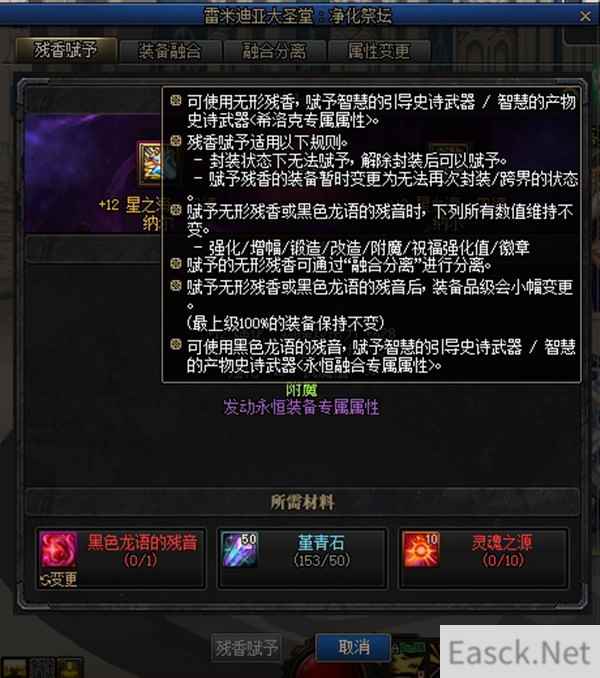Open the 装备融合 tab

tap(170, 51)
